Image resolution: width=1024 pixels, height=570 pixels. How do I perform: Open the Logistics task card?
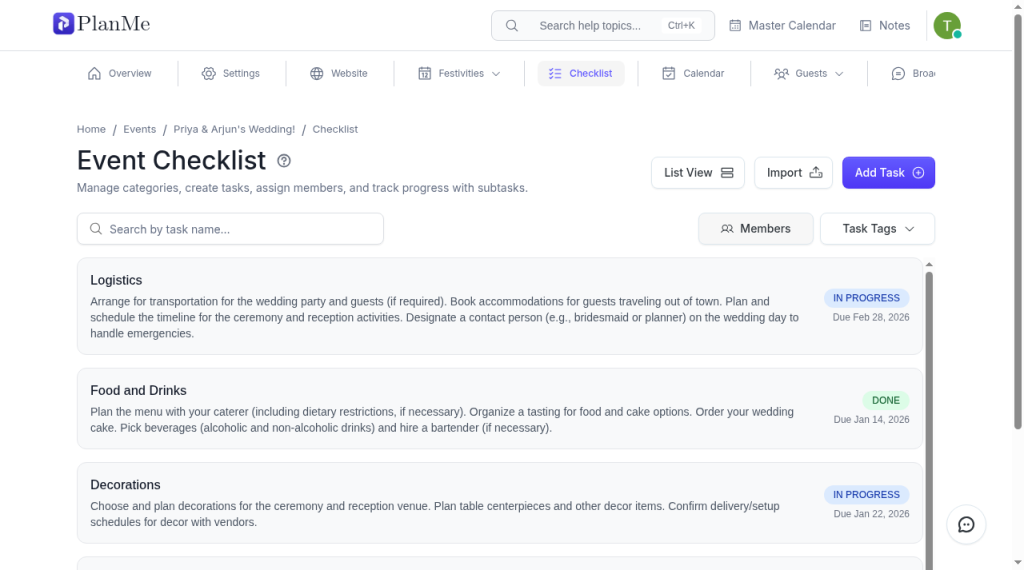[500, 306]
